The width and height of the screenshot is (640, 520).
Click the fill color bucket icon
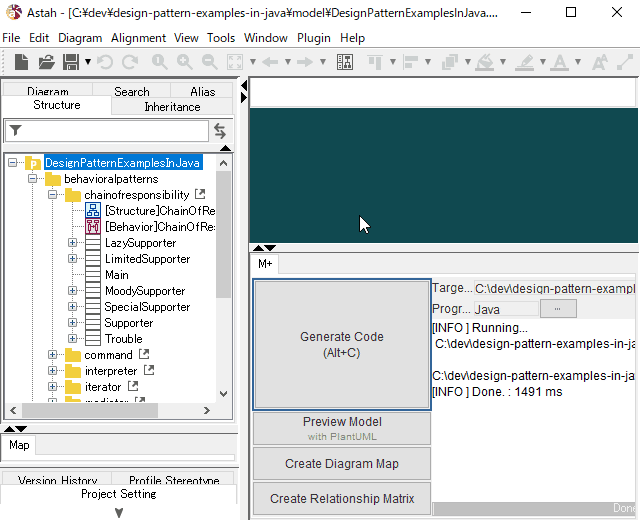(x=485, y=62)
